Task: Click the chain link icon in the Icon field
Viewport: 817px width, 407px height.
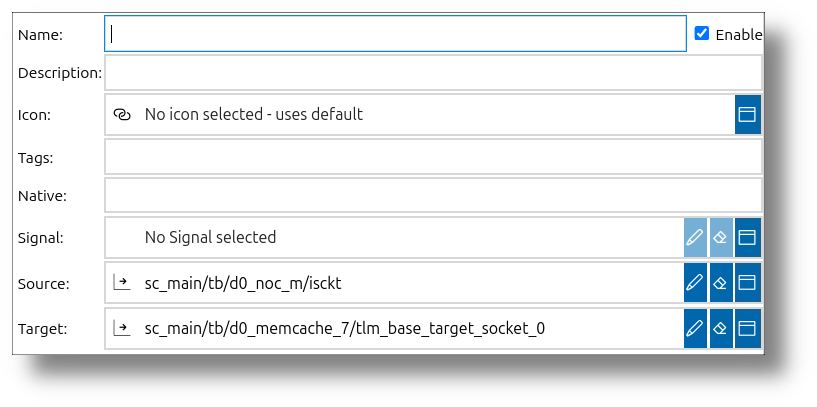Action: pos(121,115)
